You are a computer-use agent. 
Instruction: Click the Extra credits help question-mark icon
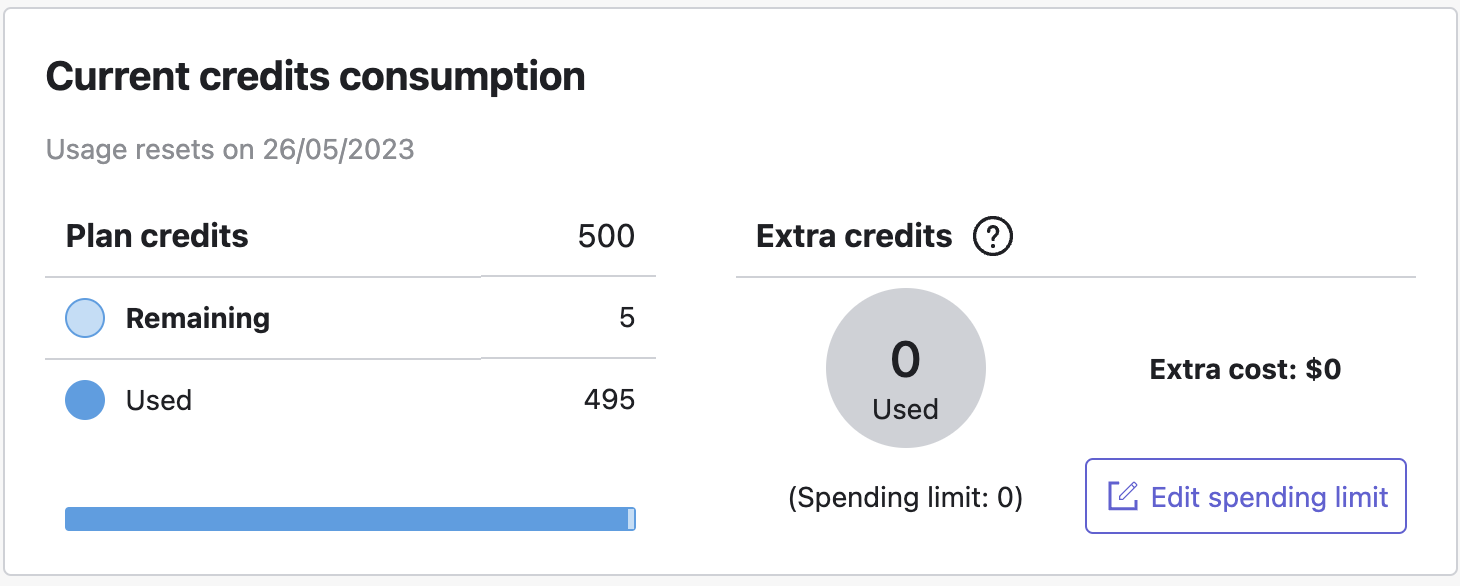pyautogui.click(x=993, y=237)
